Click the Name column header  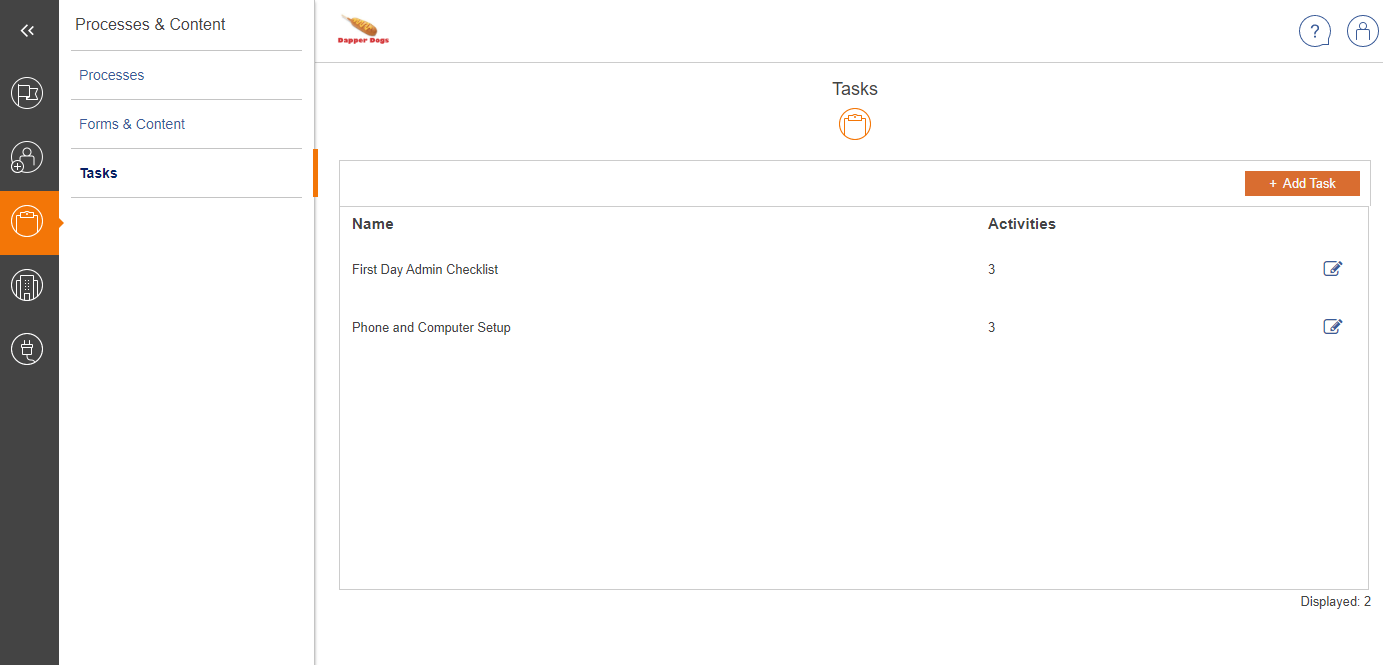point(373,224)
